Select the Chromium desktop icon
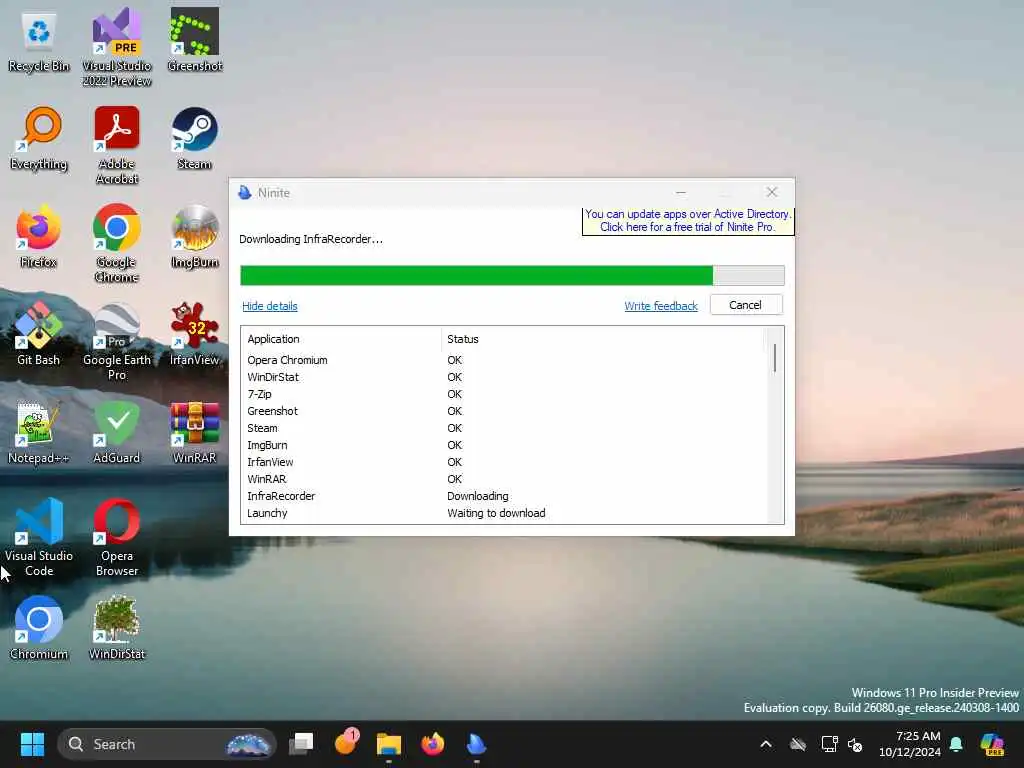1024x768 pixels. click(39, 628)
